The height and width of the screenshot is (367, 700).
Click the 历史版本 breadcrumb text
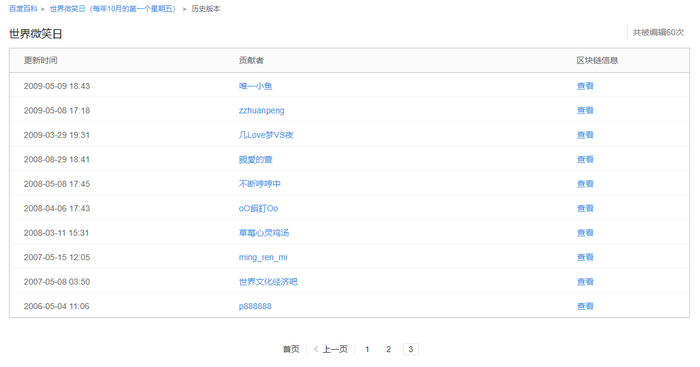206,9
